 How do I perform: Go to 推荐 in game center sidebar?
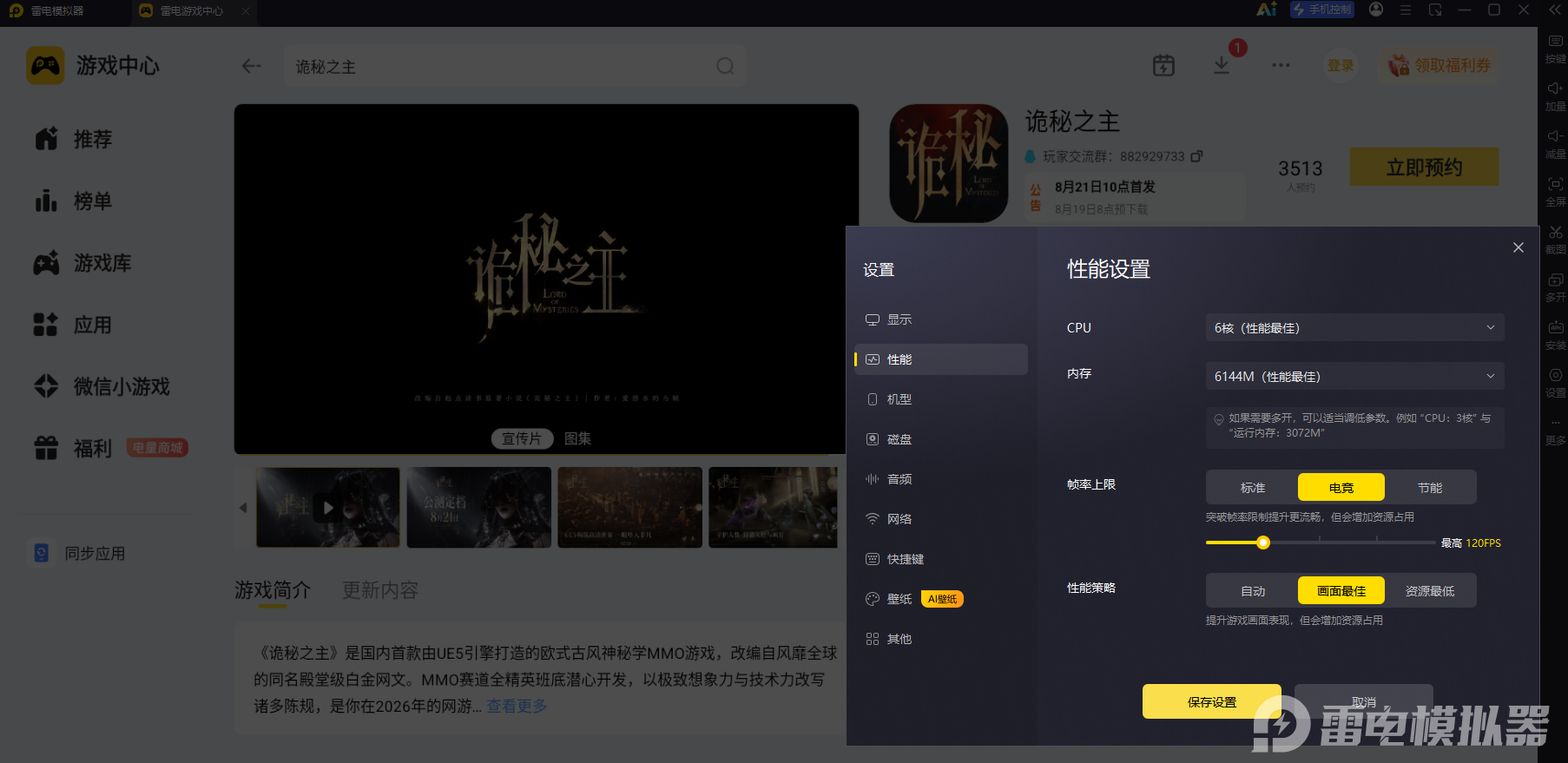[74, 139]
